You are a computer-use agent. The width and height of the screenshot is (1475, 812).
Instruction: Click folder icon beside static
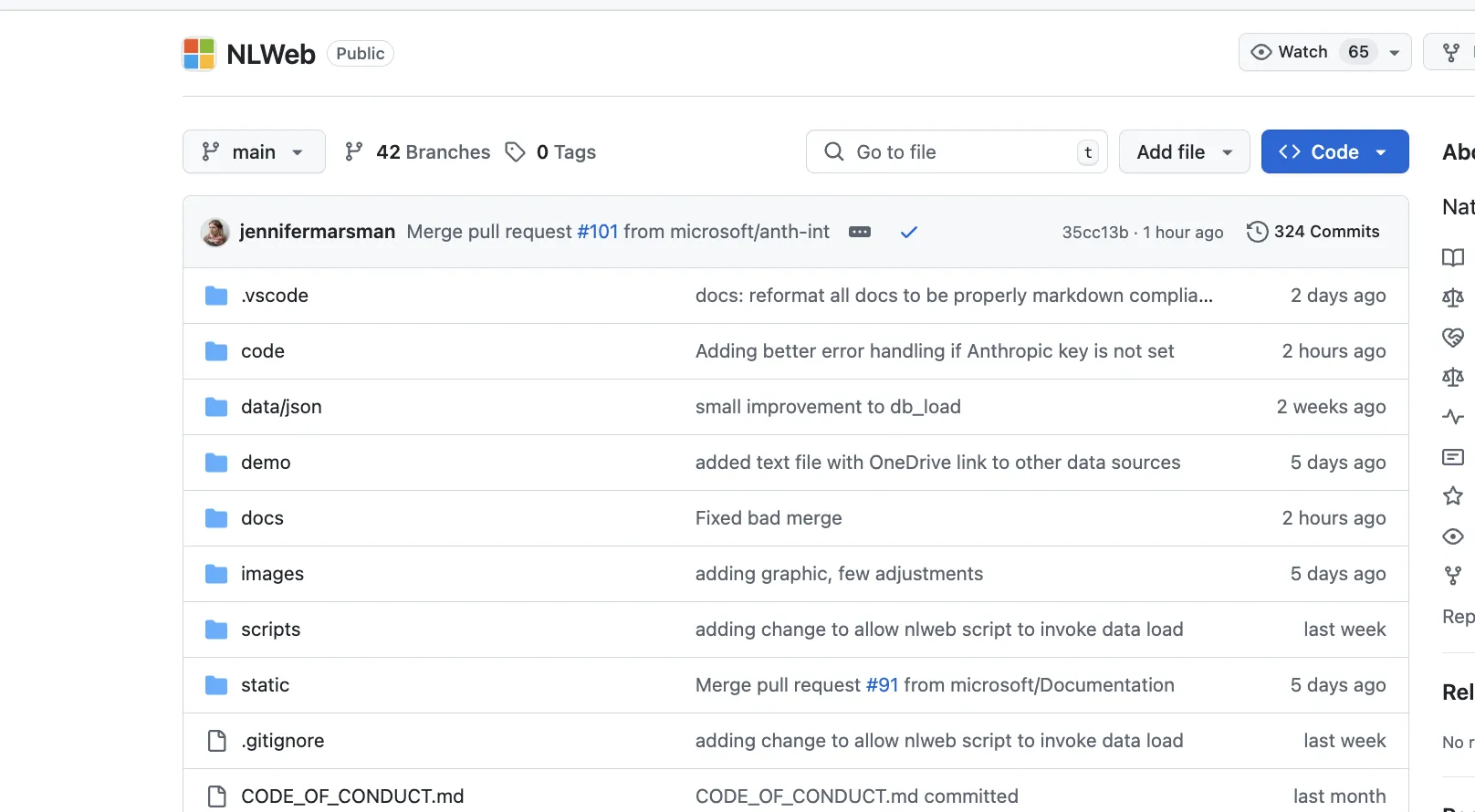(x=216, y=685)
